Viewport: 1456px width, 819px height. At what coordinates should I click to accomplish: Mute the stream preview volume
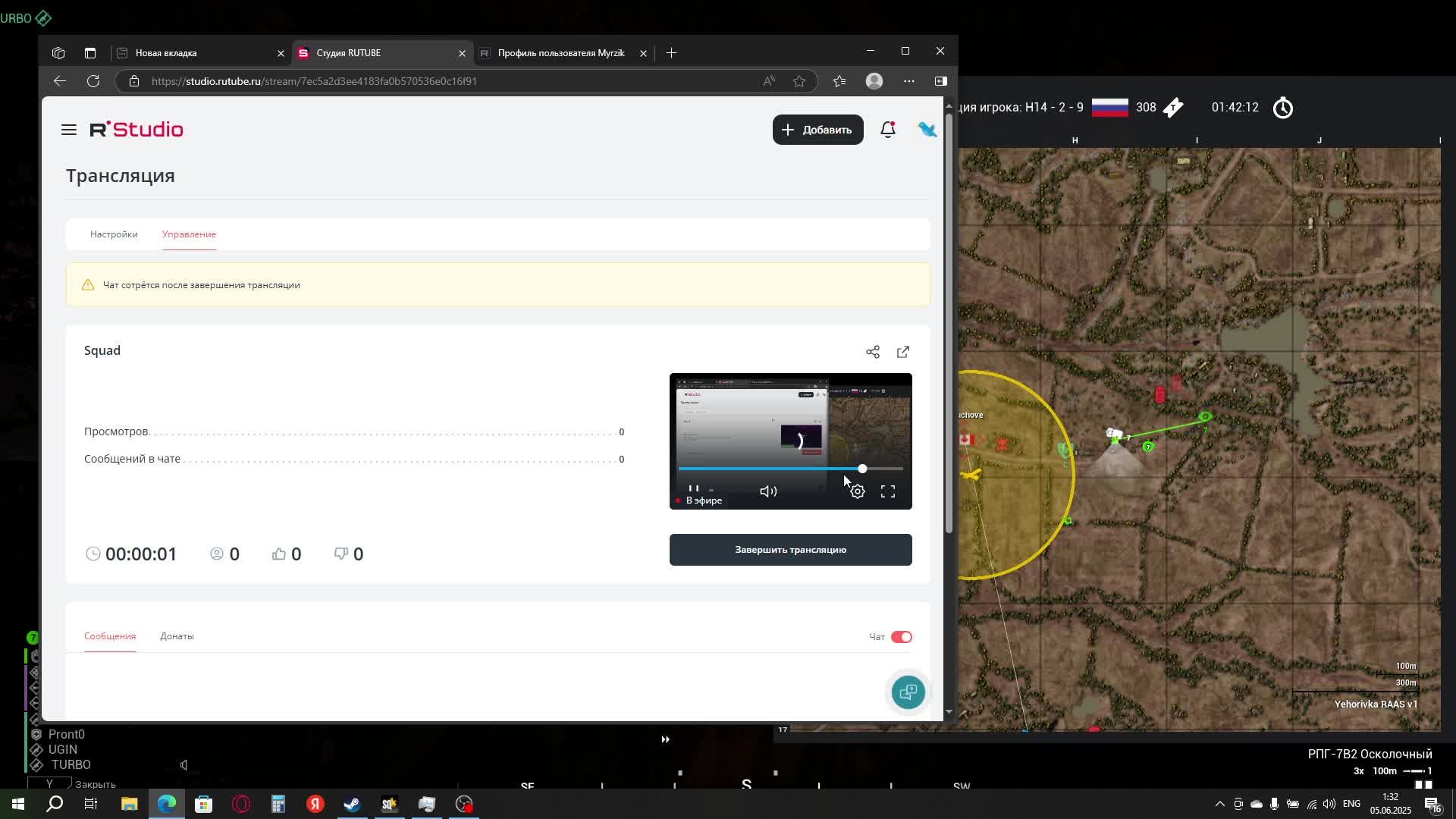(x=767, y=491)
